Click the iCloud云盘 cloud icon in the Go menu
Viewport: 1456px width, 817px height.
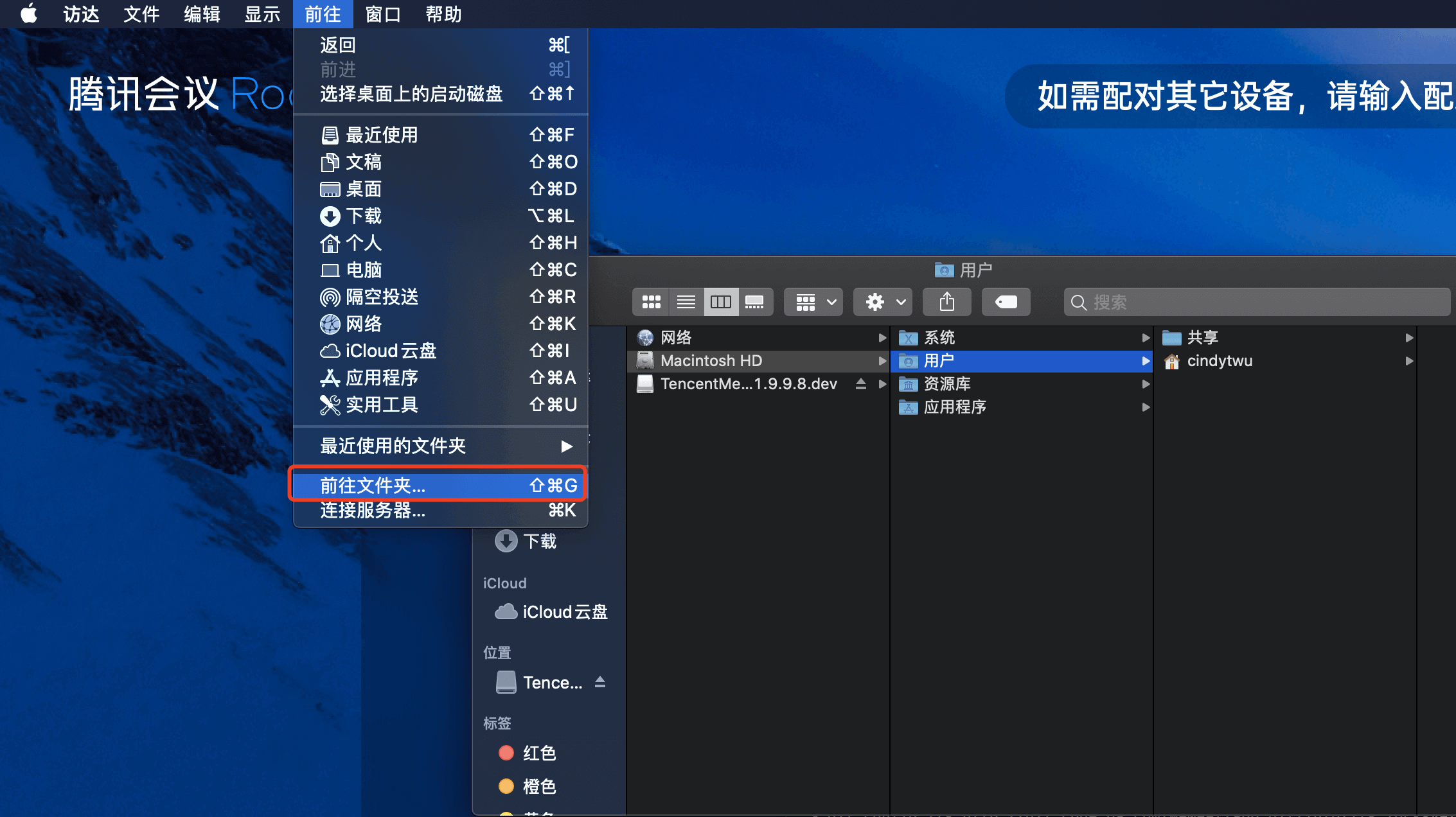(x=330, y=351)
